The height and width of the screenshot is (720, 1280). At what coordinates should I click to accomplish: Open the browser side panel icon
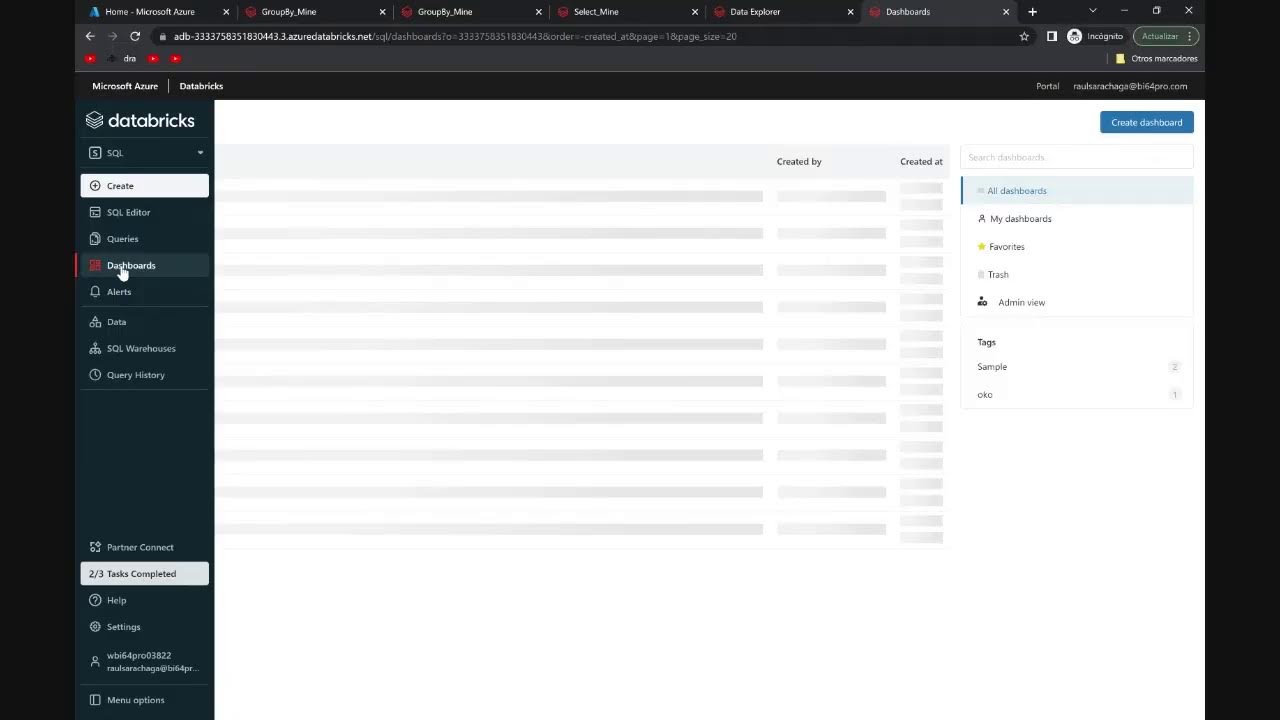pyautogui.click(x=1052, y=36)
